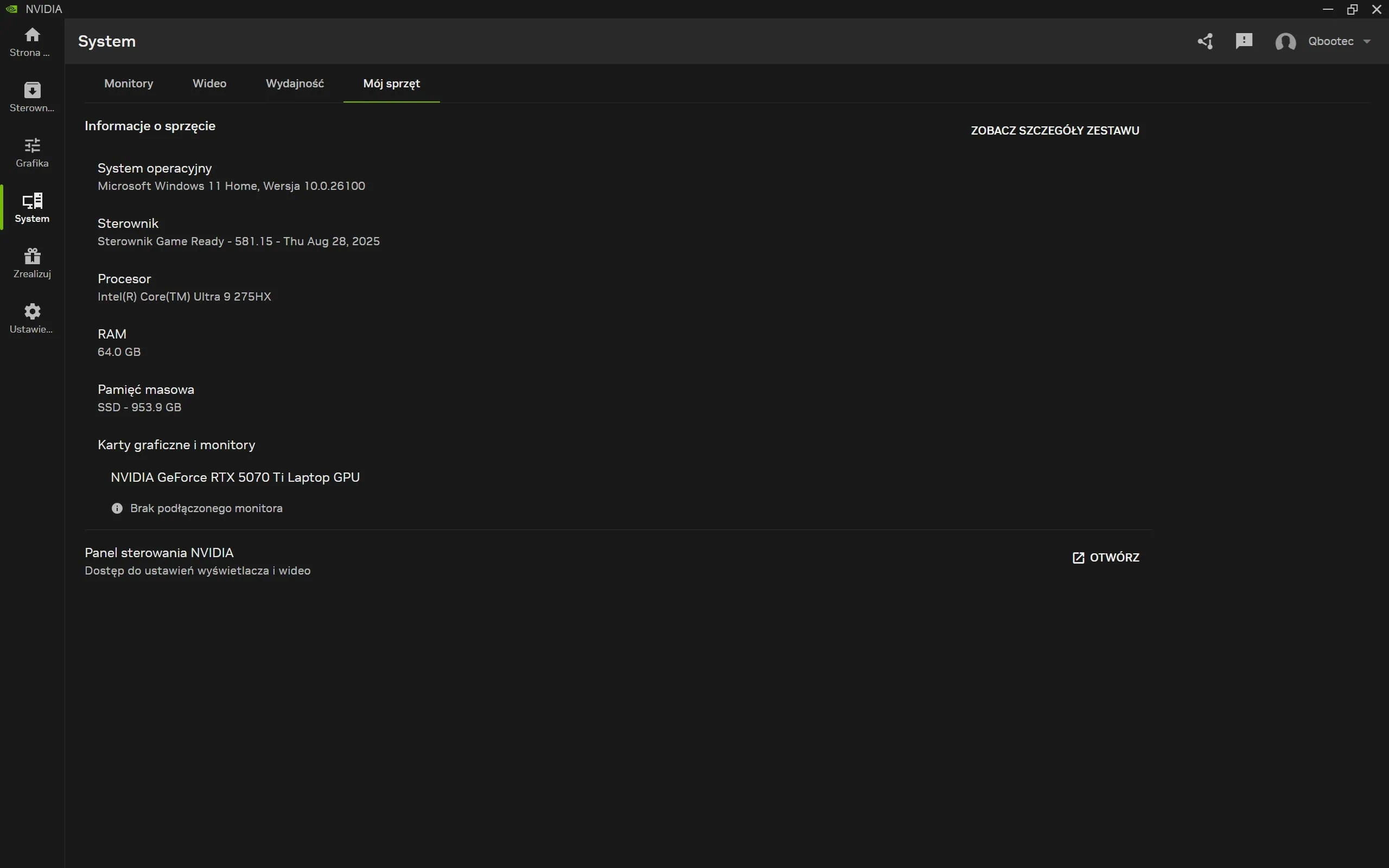Switch to the Monitory tab

coord(129,83)
